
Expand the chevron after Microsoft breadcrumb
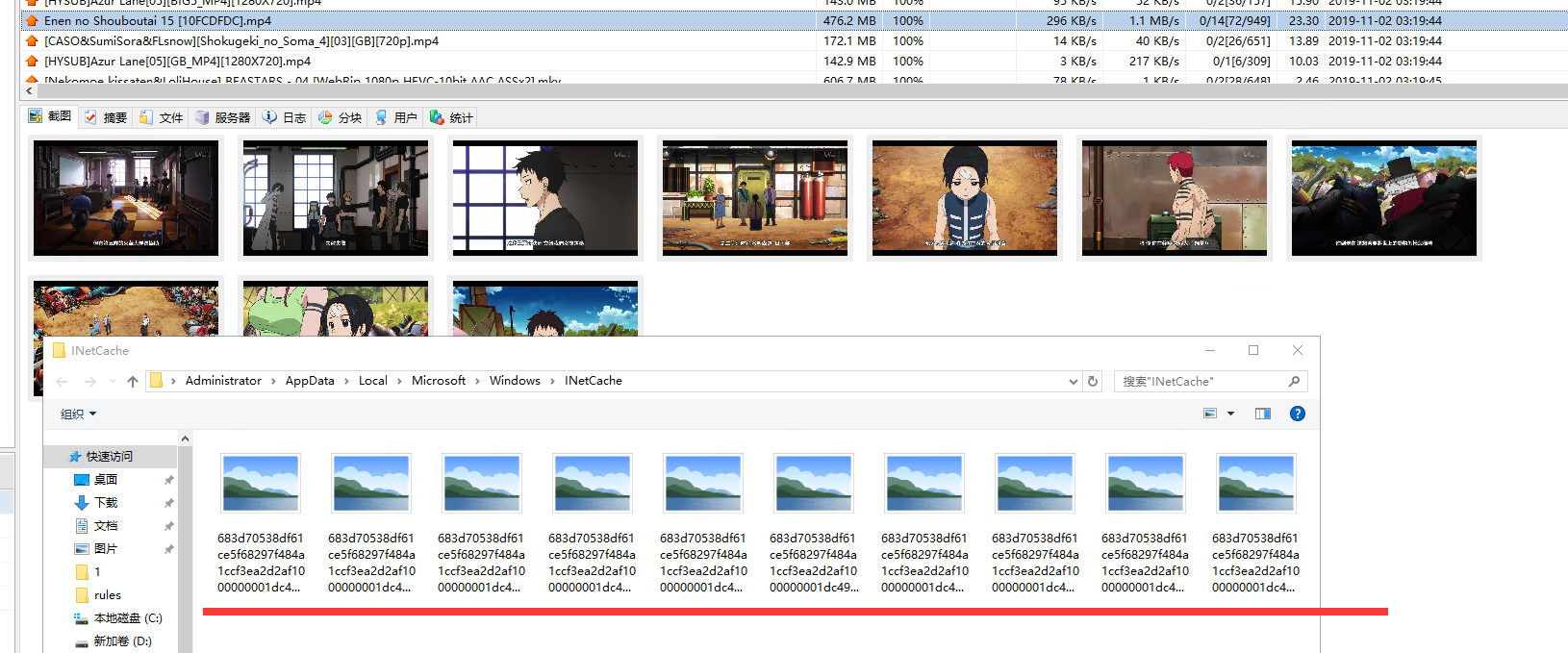coord(477,382)
